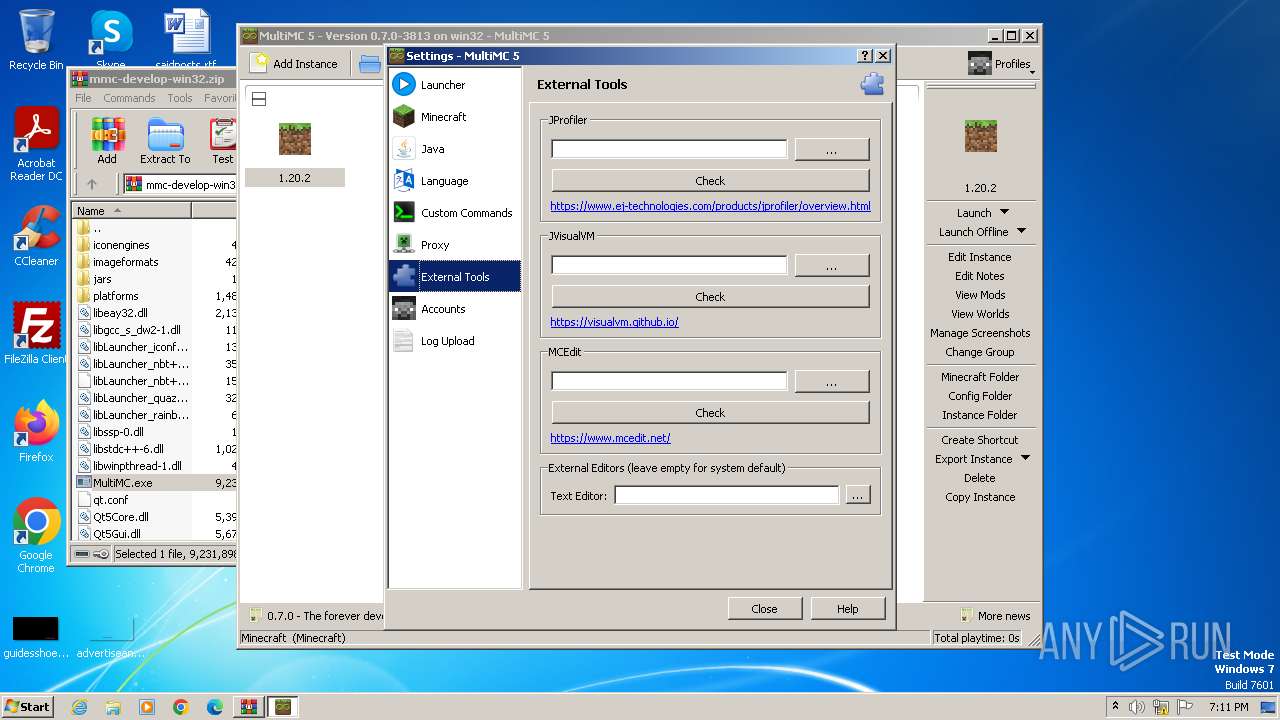Open the Log Upload settings page

point(454,341)
